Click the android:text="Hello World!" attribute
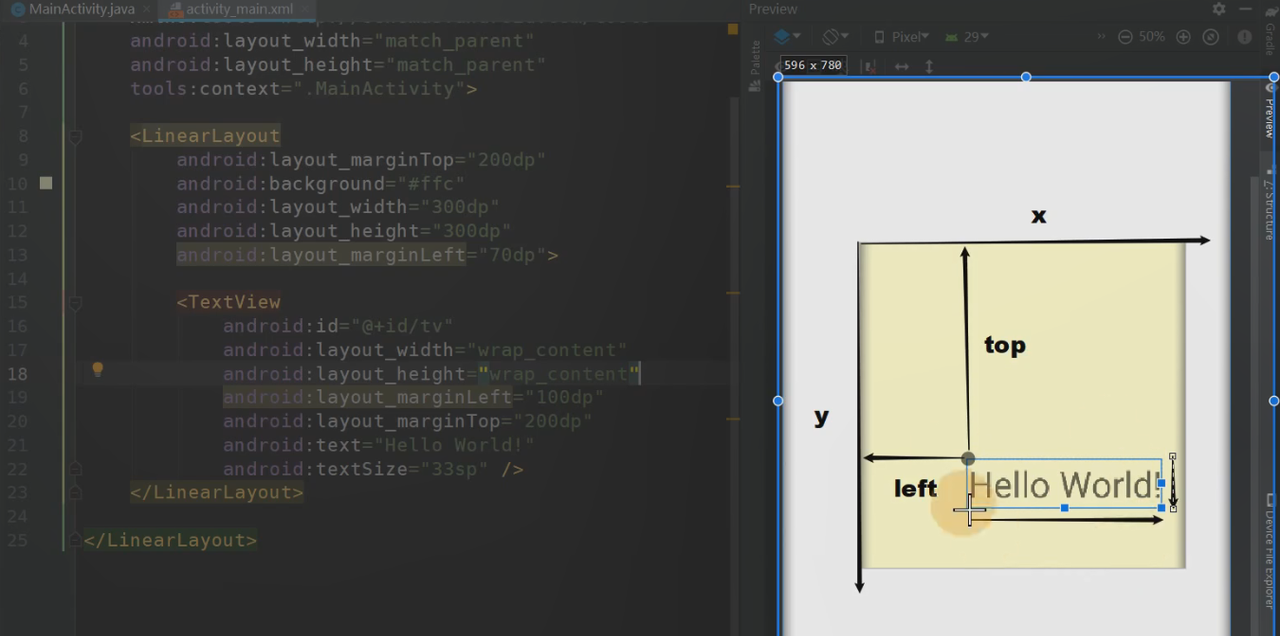 [x=379, y=445]
